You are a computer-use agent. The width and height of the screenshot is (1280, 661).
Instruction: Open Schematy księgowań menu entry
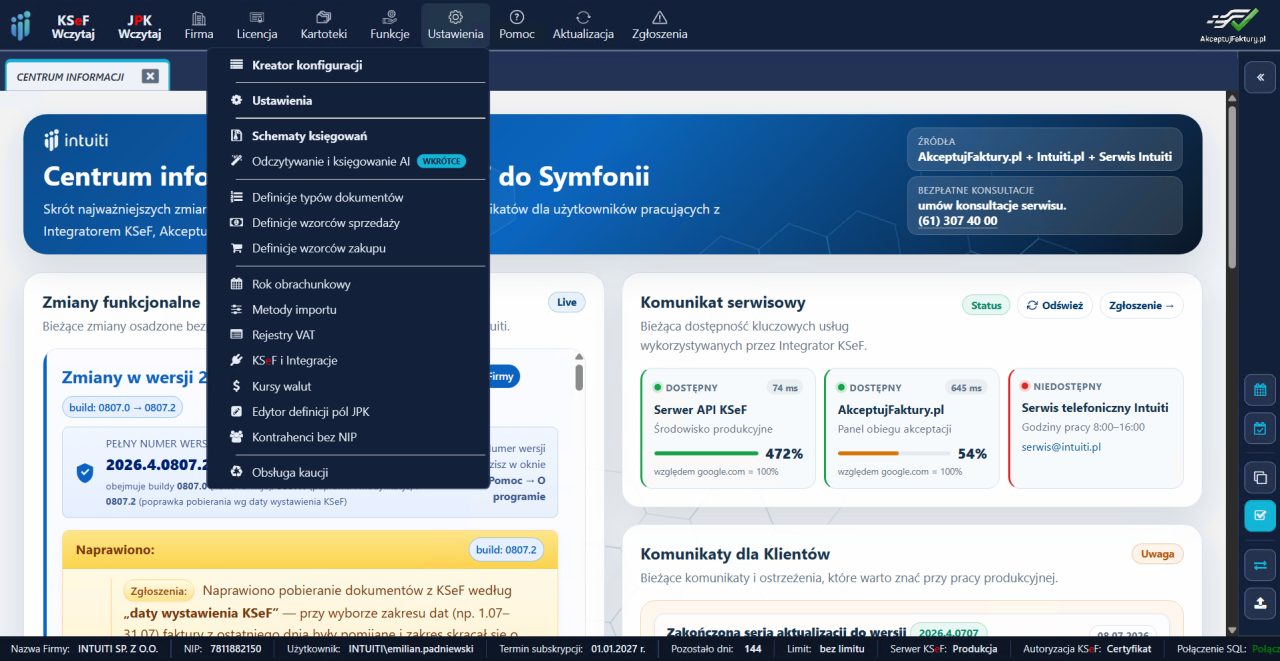click(347, 136)
